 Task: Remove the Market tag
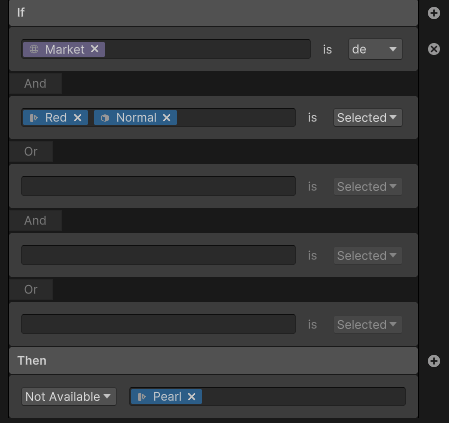95,49
